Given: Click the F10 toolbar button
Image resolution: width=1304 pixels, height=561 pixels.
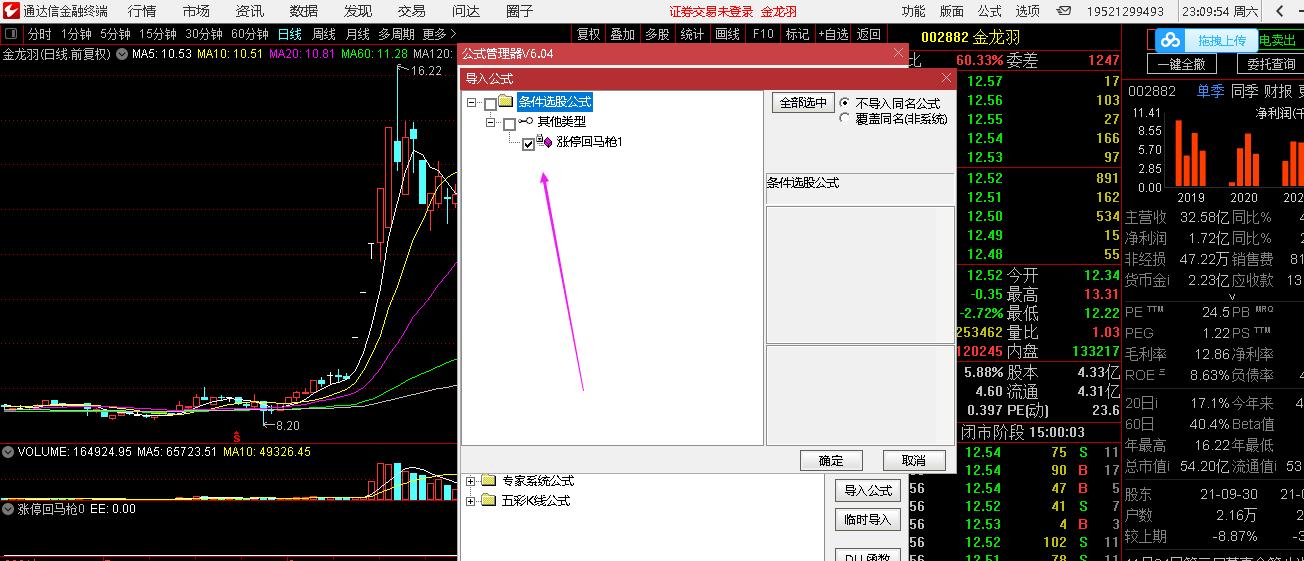Looking at the screenshot, I should [763, 34].
